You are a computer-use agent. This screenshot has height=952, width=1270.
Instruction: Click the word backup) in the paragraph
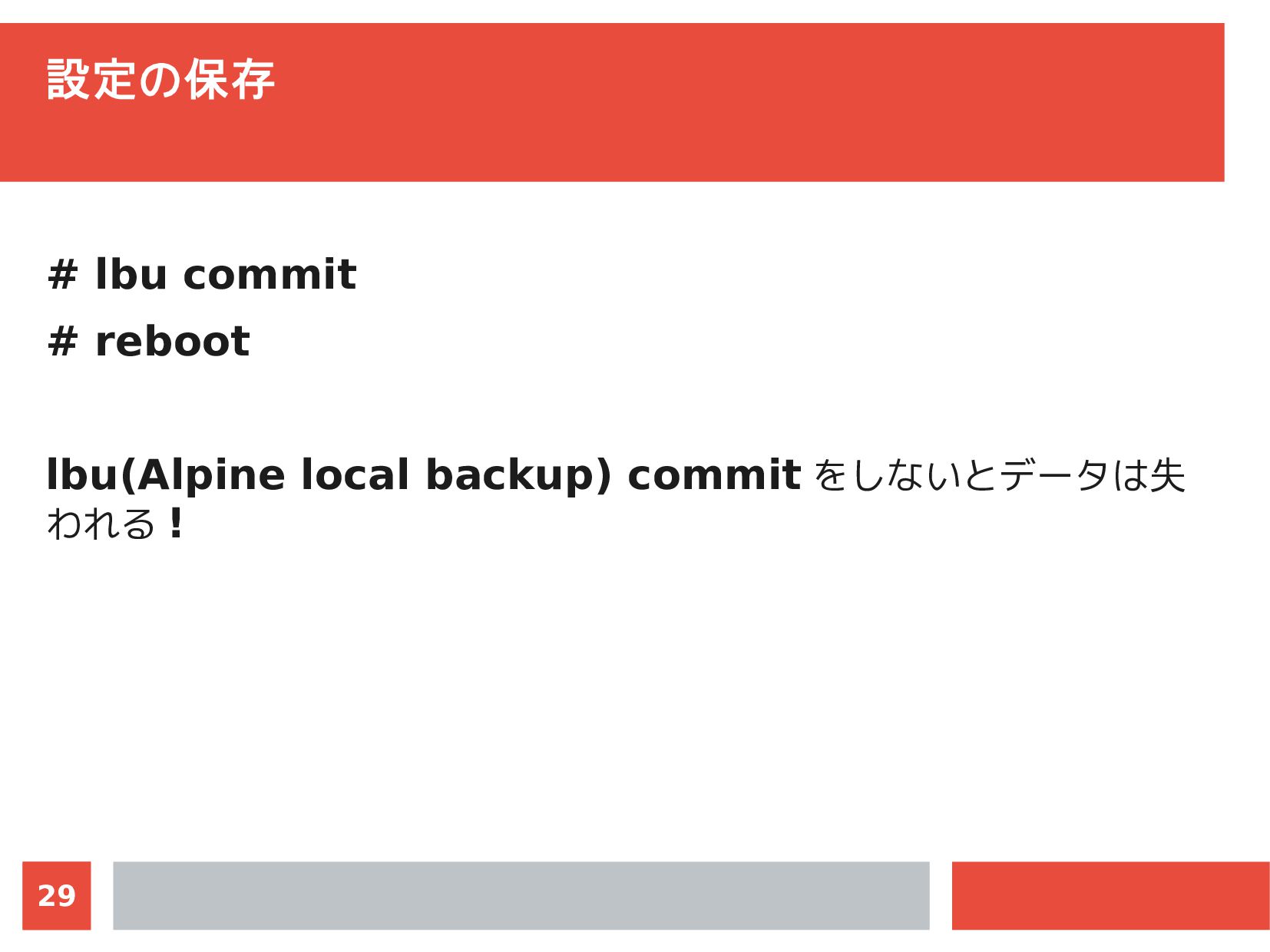518,475
